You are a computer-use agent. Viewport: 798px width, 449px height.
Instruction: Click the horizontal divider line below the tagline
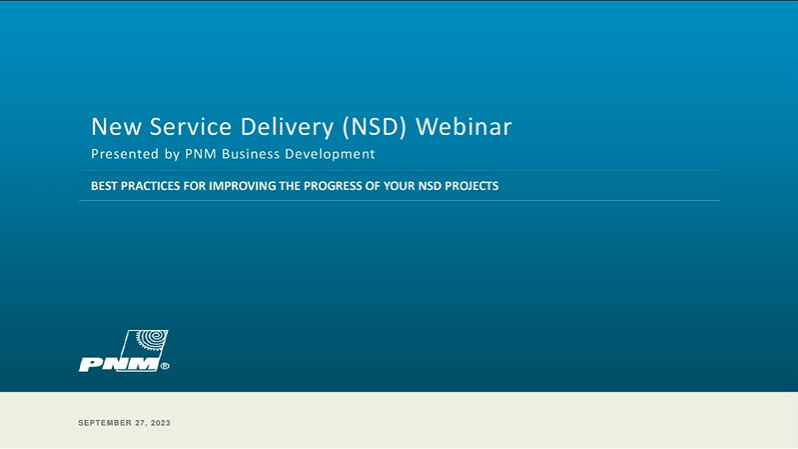point(399,201)
